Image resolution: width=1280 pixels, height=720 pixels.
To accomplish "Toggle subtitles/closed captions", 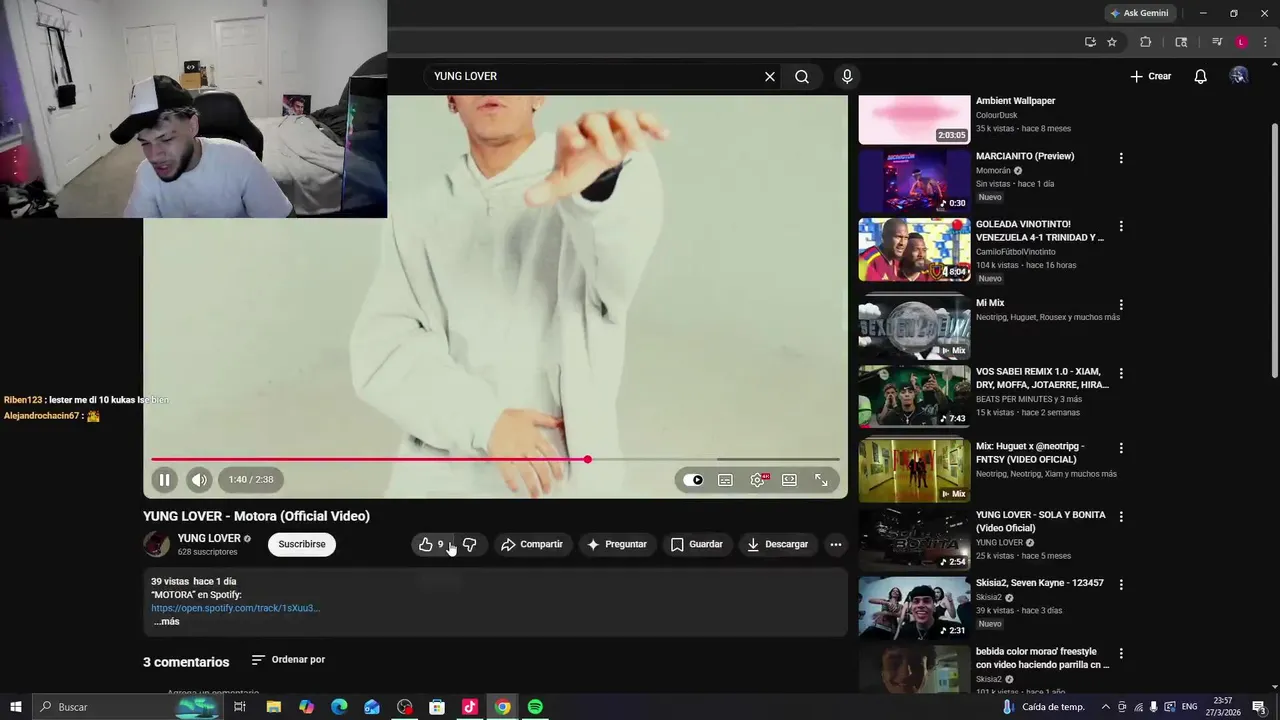I will point(725,480).
